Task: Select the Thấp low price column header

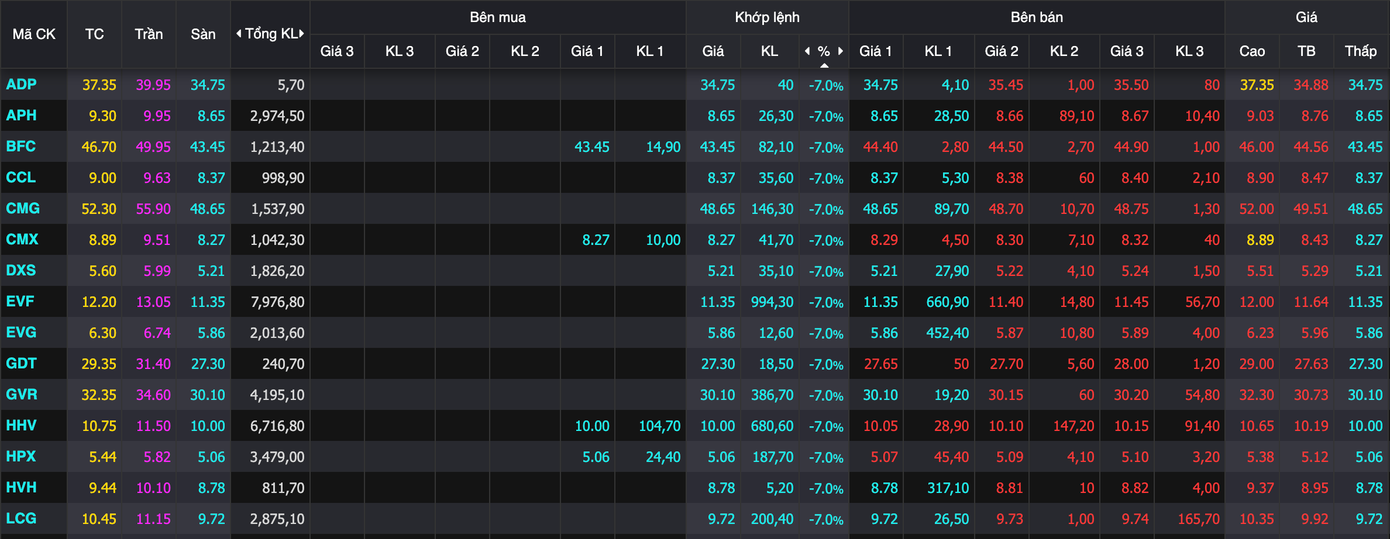Action: 1360,51
